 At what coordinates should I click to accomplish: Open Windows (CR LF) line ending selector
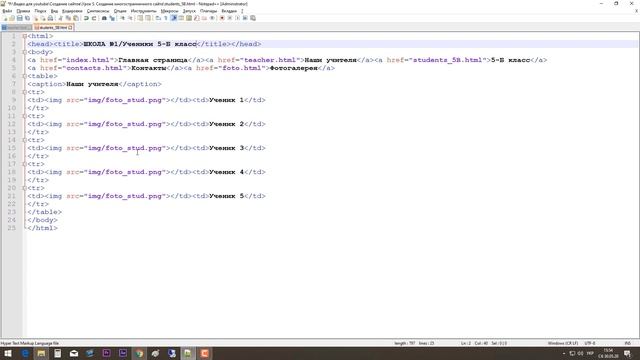click(x=562, y=343)
